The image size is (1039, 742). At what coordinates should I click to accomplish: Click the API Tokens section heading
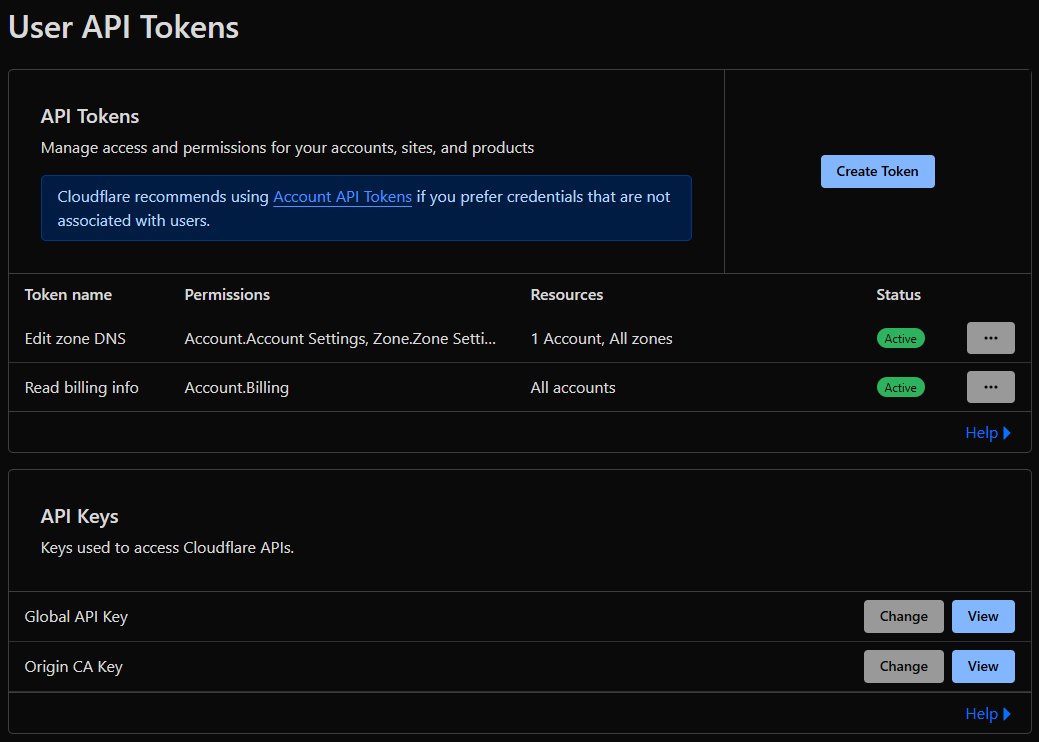tap(90, 117)
